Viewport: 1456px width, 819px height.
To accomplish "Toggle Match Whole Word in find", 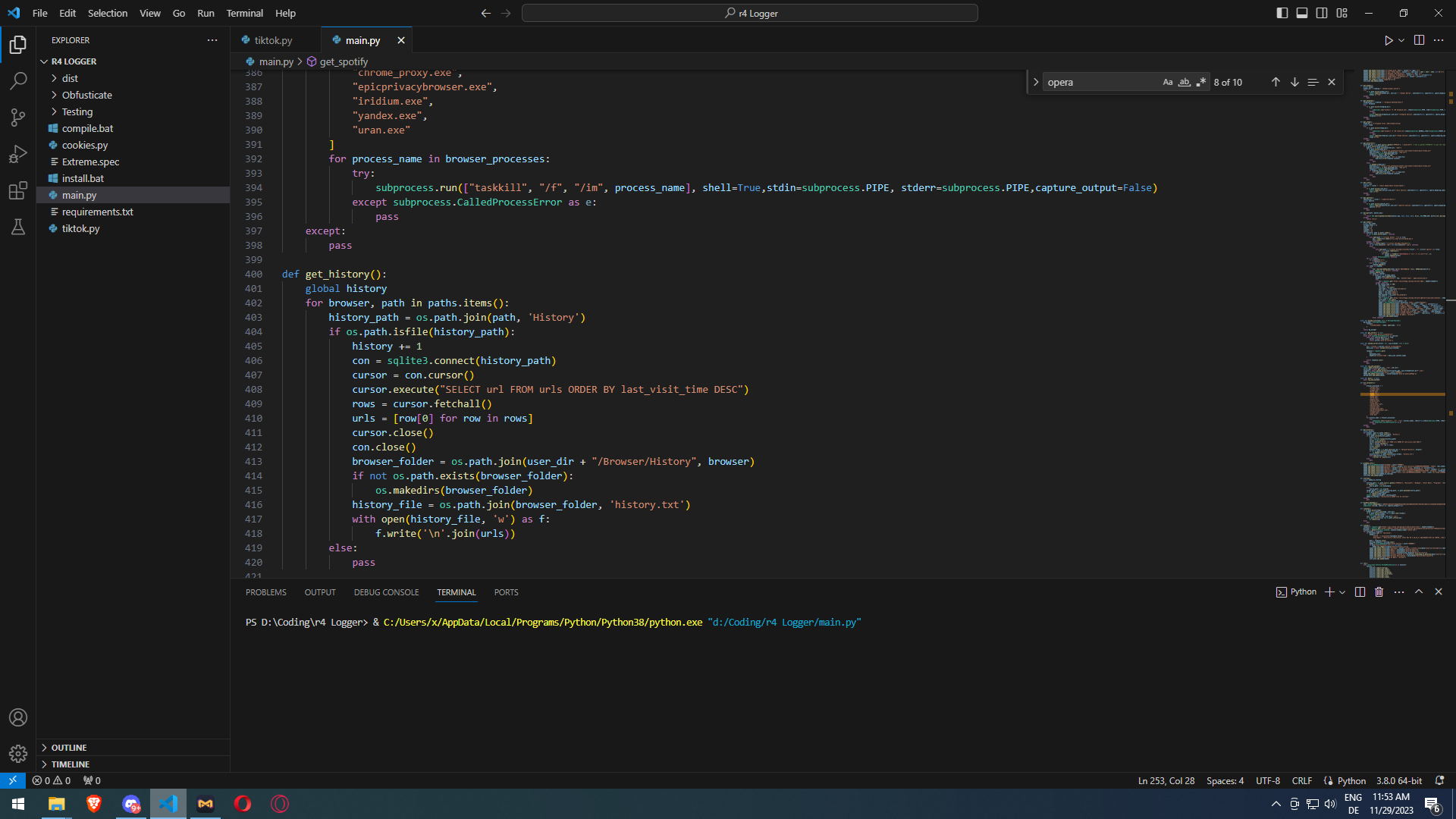I will click(x=1185, y=82).
